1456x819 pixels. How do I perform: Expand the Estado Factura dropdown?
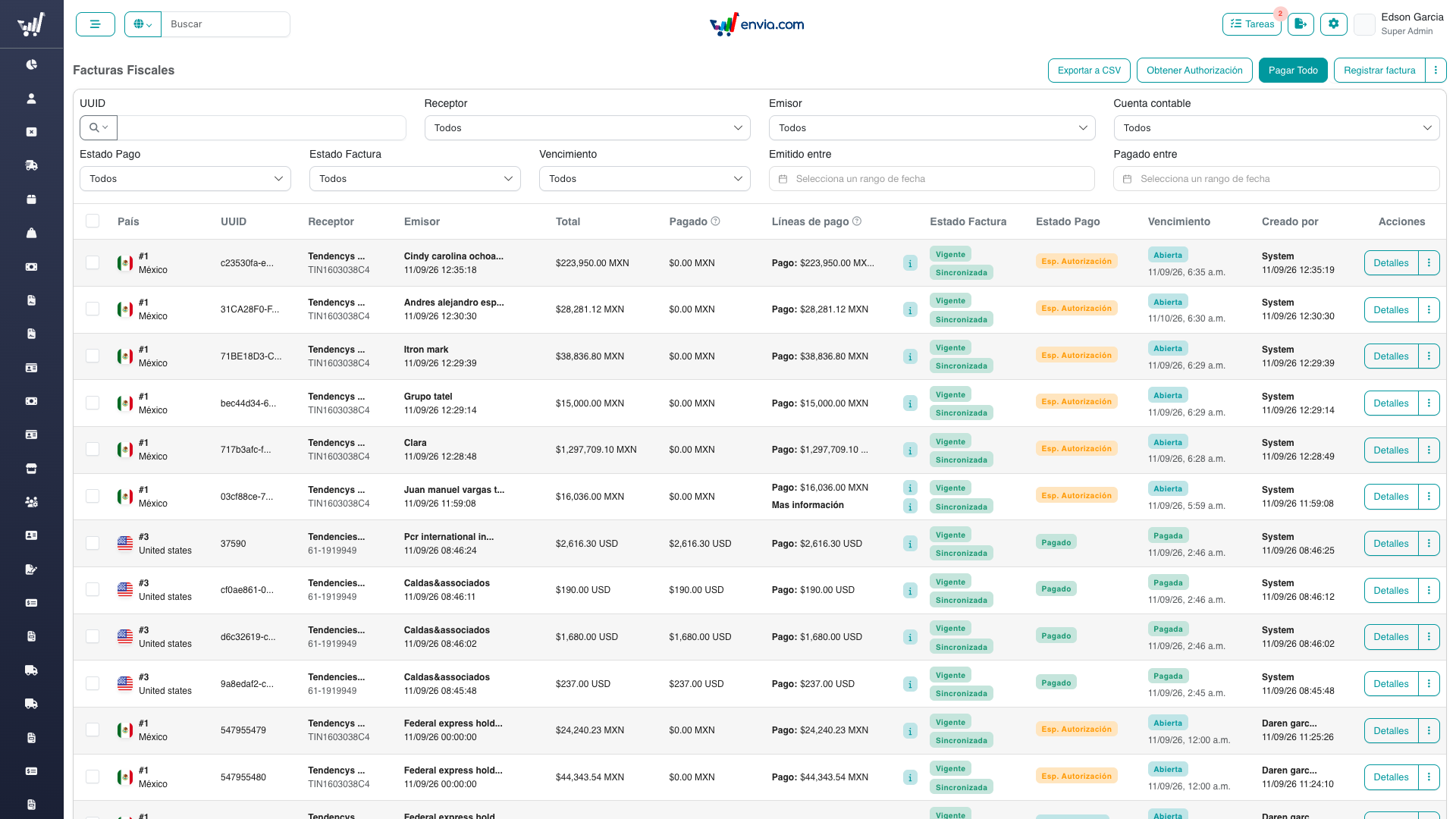(415, 179)
